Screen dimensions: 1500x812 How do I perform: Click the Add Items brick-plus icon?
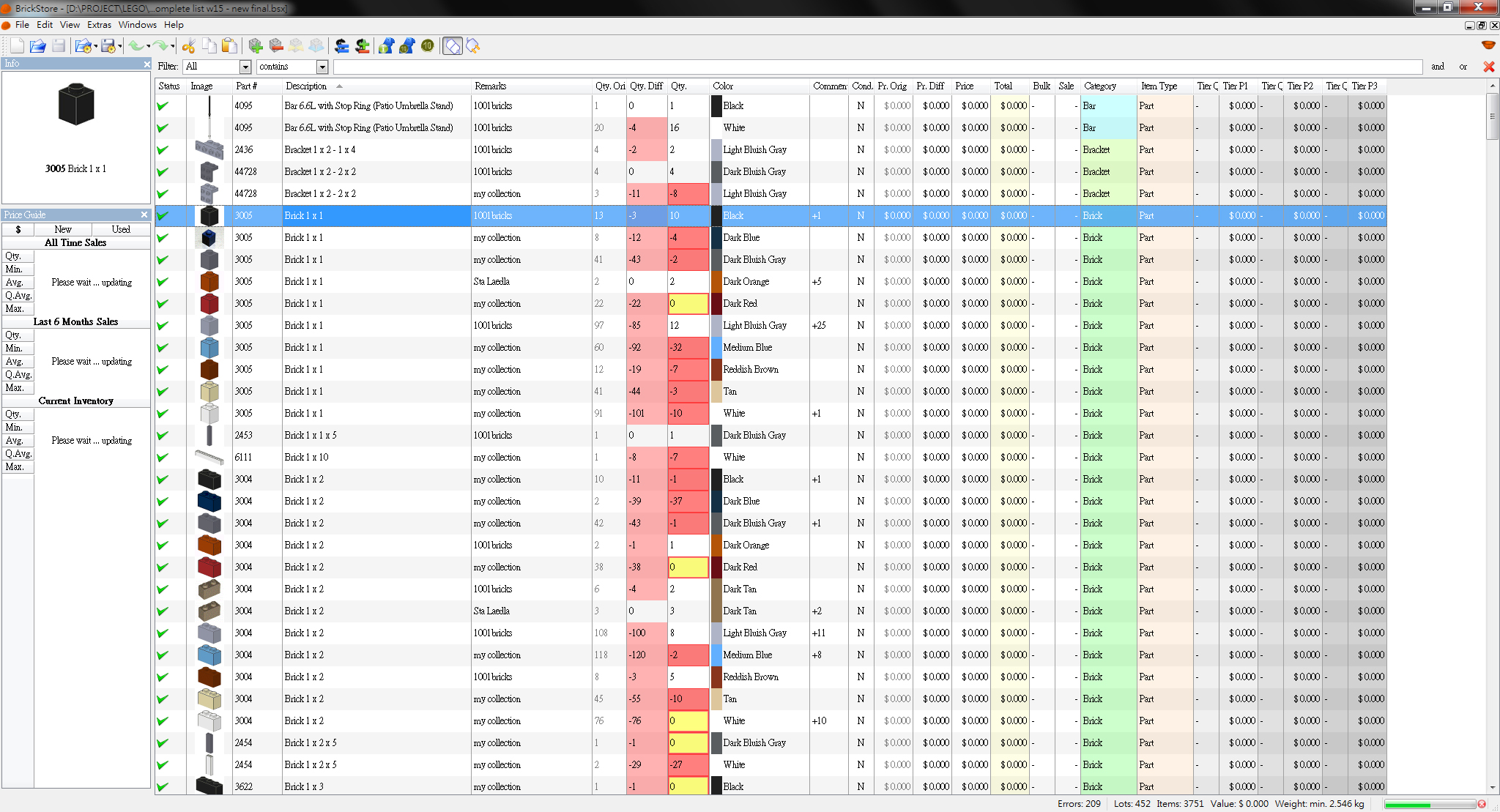pyautogui.click(x=256, y=46)
